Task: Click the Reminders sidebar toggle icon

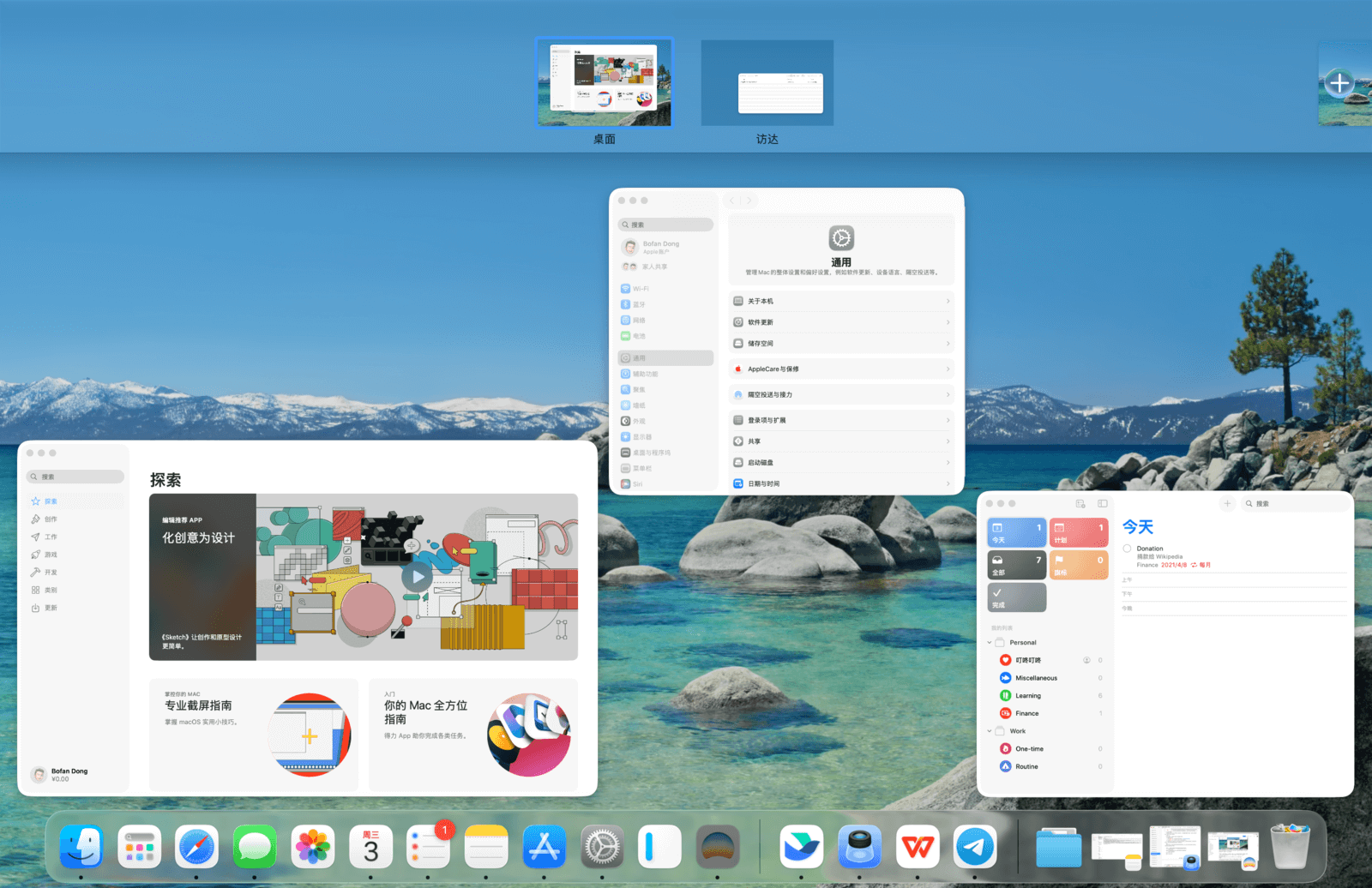Action: pos(1103,503)
